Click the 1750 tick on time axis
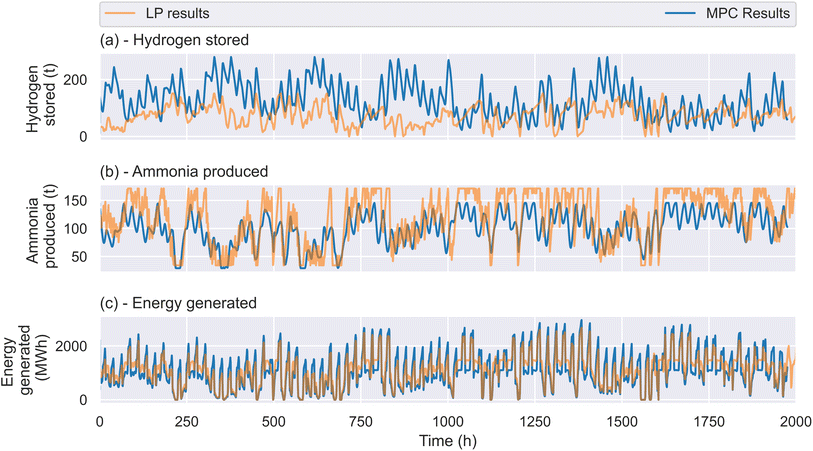The height and width of the screenshot is (451, 813). click(x=709, y=422)
